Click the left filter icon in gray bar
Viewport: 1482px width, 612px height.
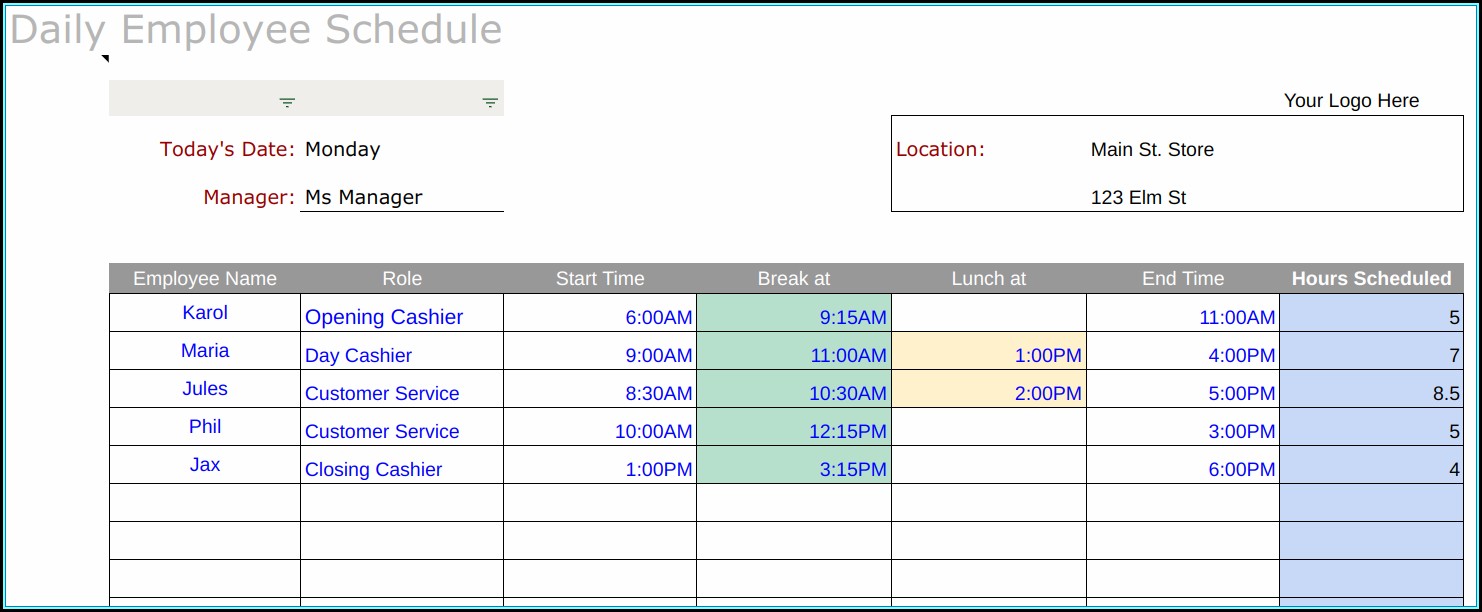click(287, 102)
